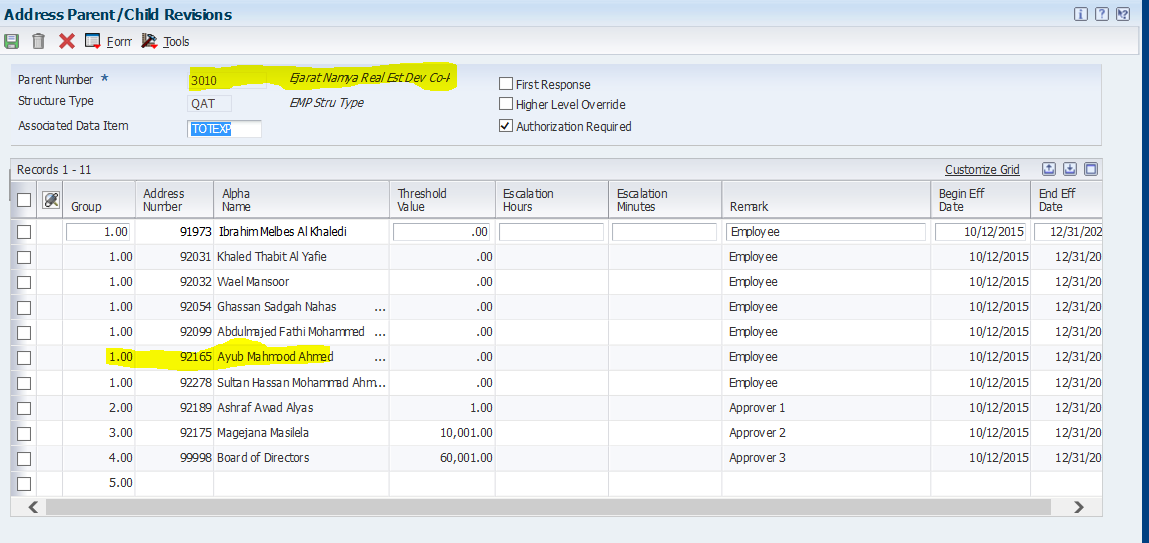Click the Records 1 - 11 label
This screenshot has width=1149, height=543.
[x=54, y=170]
